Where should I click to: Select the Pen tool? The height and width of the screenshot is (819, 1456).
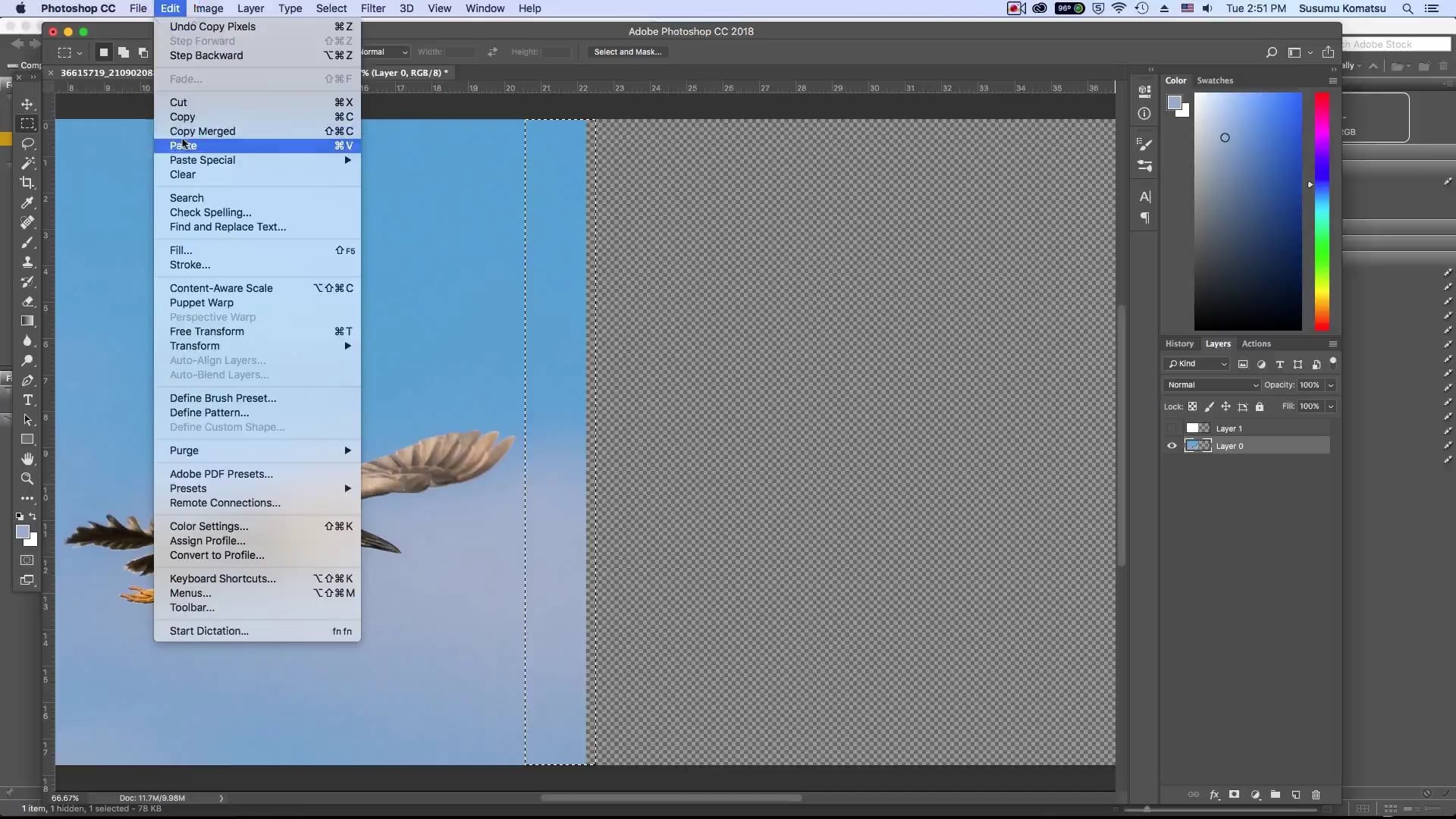(27, 380)
